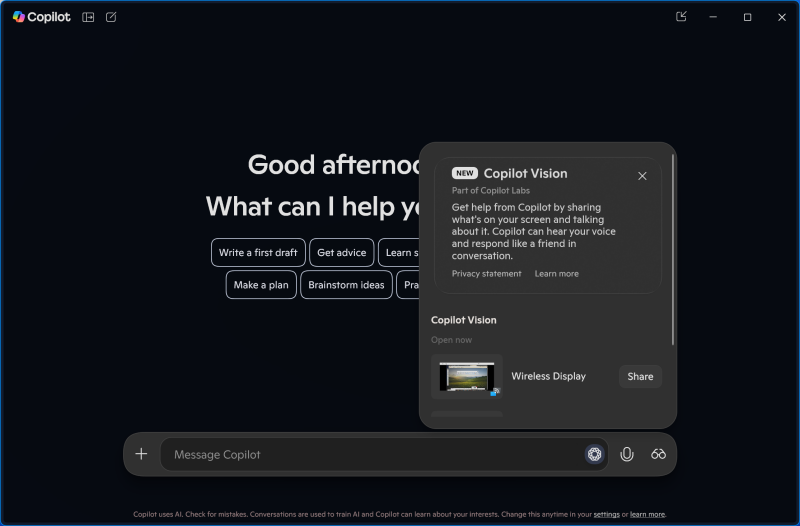Click the pop-out window icon in title bar

coord(681,17)
